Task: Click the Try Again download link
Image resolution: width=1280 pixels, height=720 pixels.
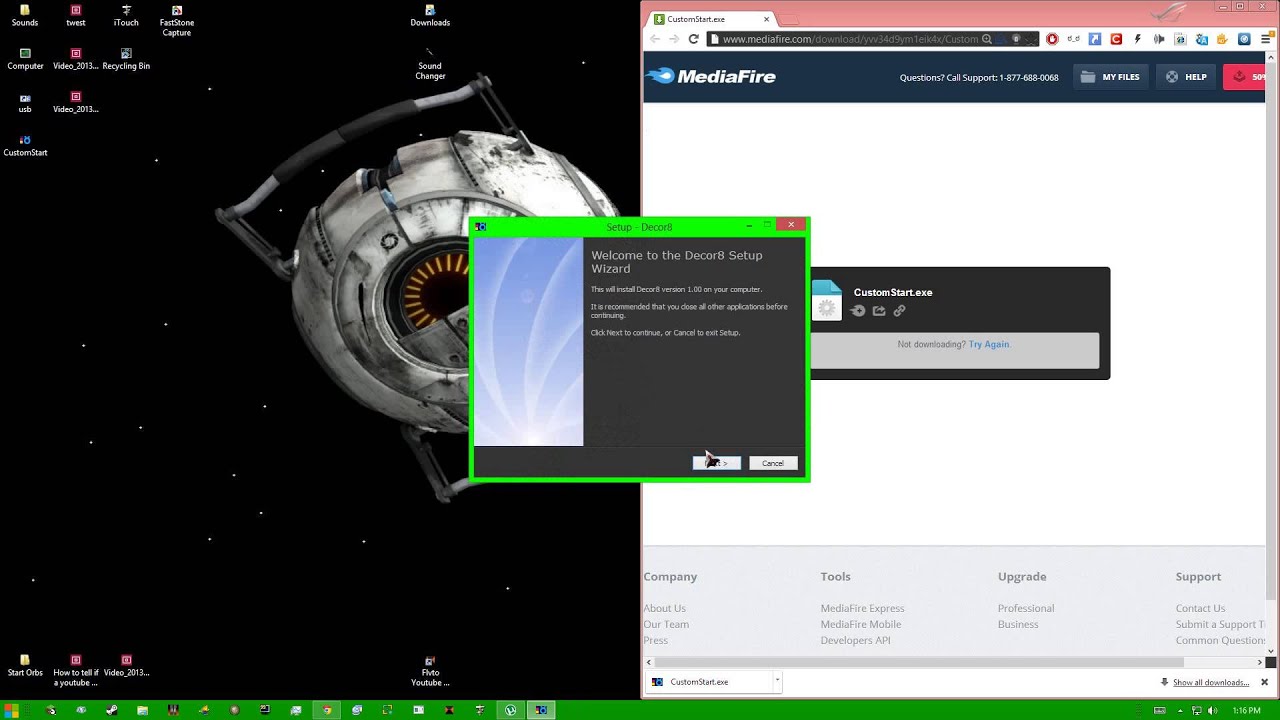Action: tap(989, 344)
